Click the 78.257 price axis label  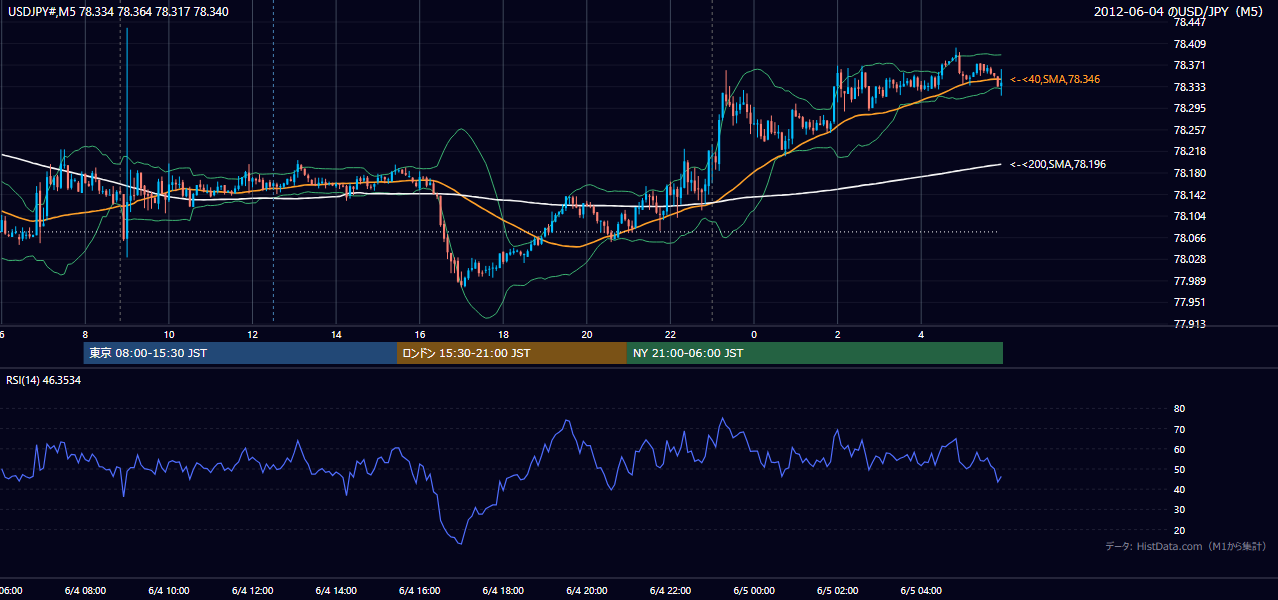point(1190,130)
